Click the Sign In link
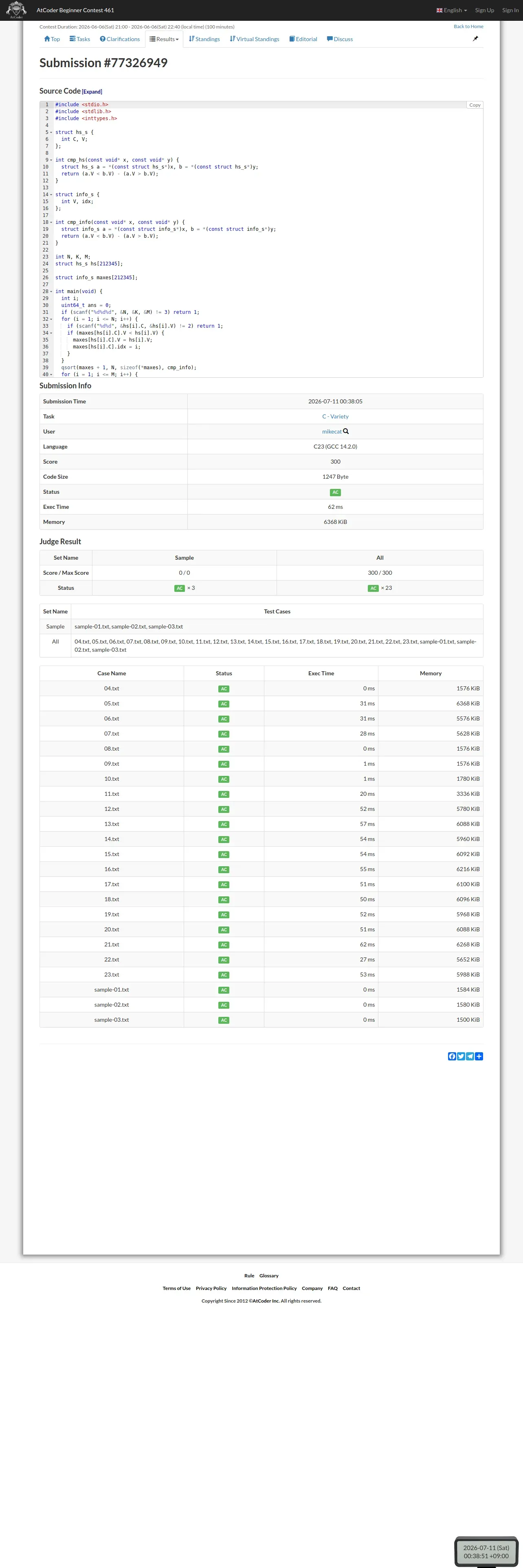The width and height of the screenshot is (523, 1568). [x=510, y=10]
